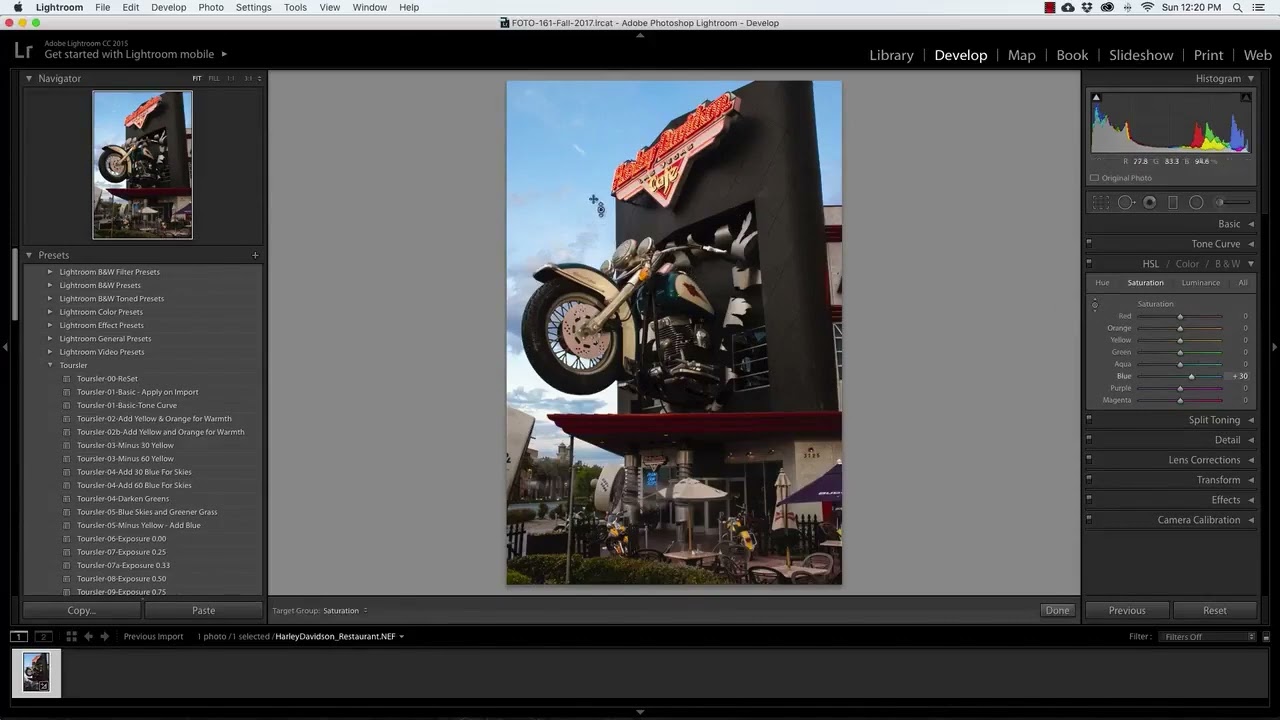Toggle the Detail panel on/off switch
The image size is (1280, 720).
click(1089, 440)
